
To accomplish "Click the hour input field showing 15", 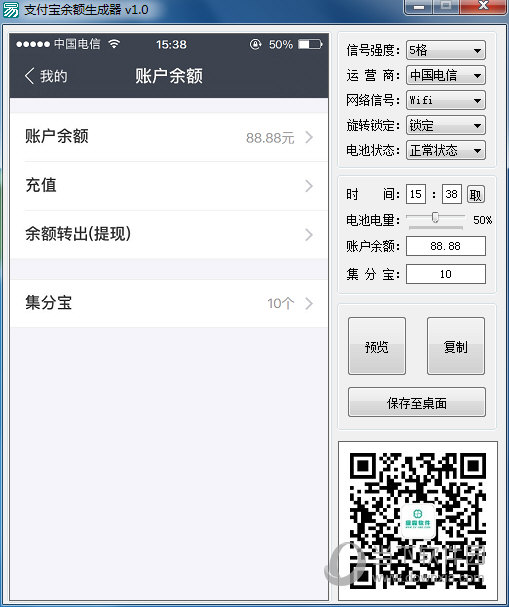I will tap(416, 194).
